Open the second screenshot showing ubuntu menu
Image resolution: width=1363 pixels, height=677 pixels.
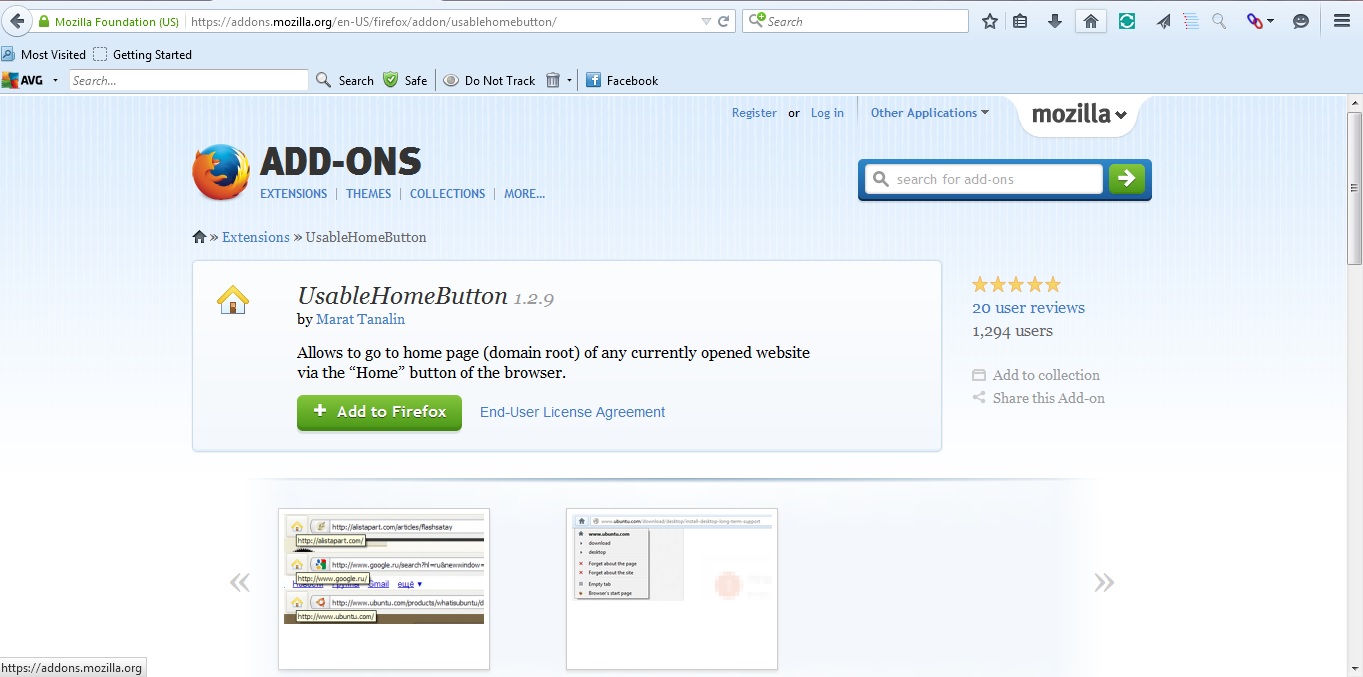click(x=672, y=588)
